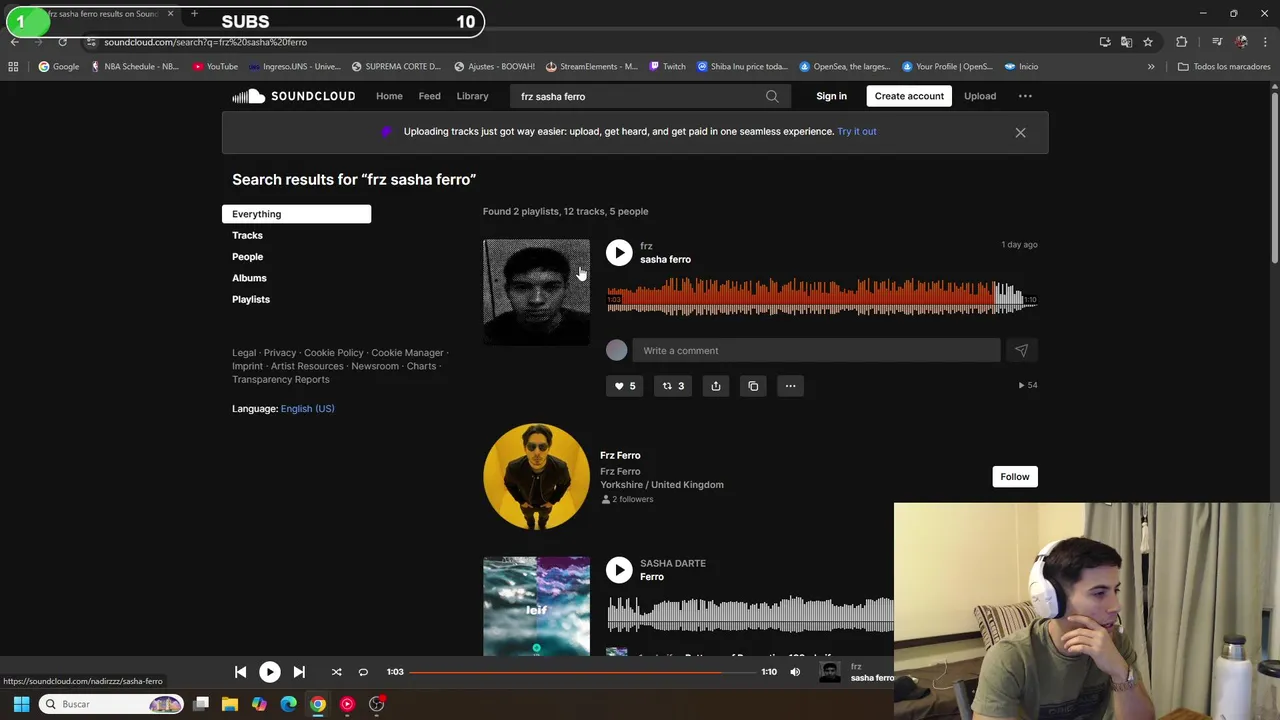The height and width of the screenshot is (720, 1280).
Task: Click the Upload link
Action: (x=980, y=96)
